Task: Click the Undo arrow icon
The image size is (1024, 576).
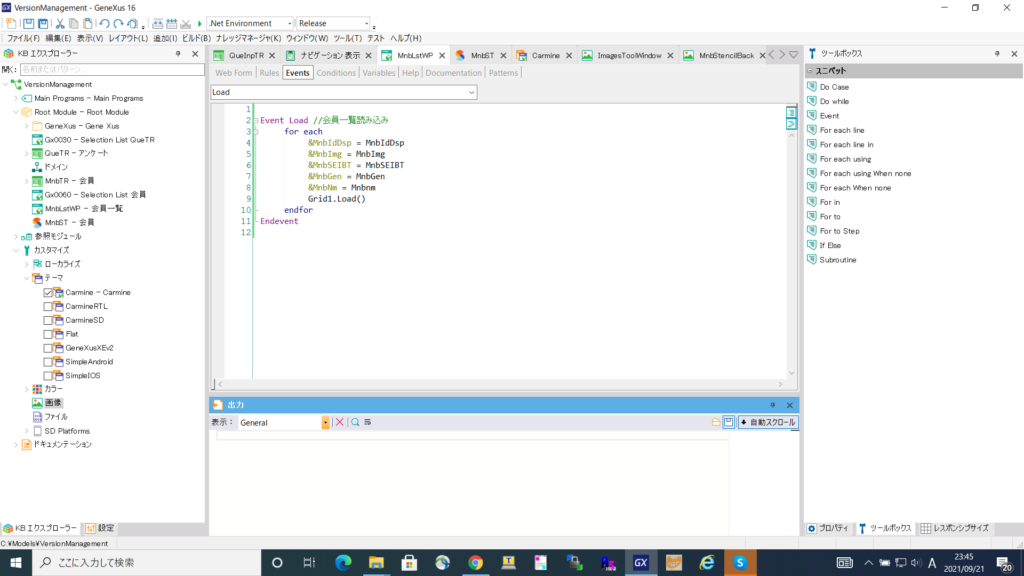Action: tap(104, 24)
